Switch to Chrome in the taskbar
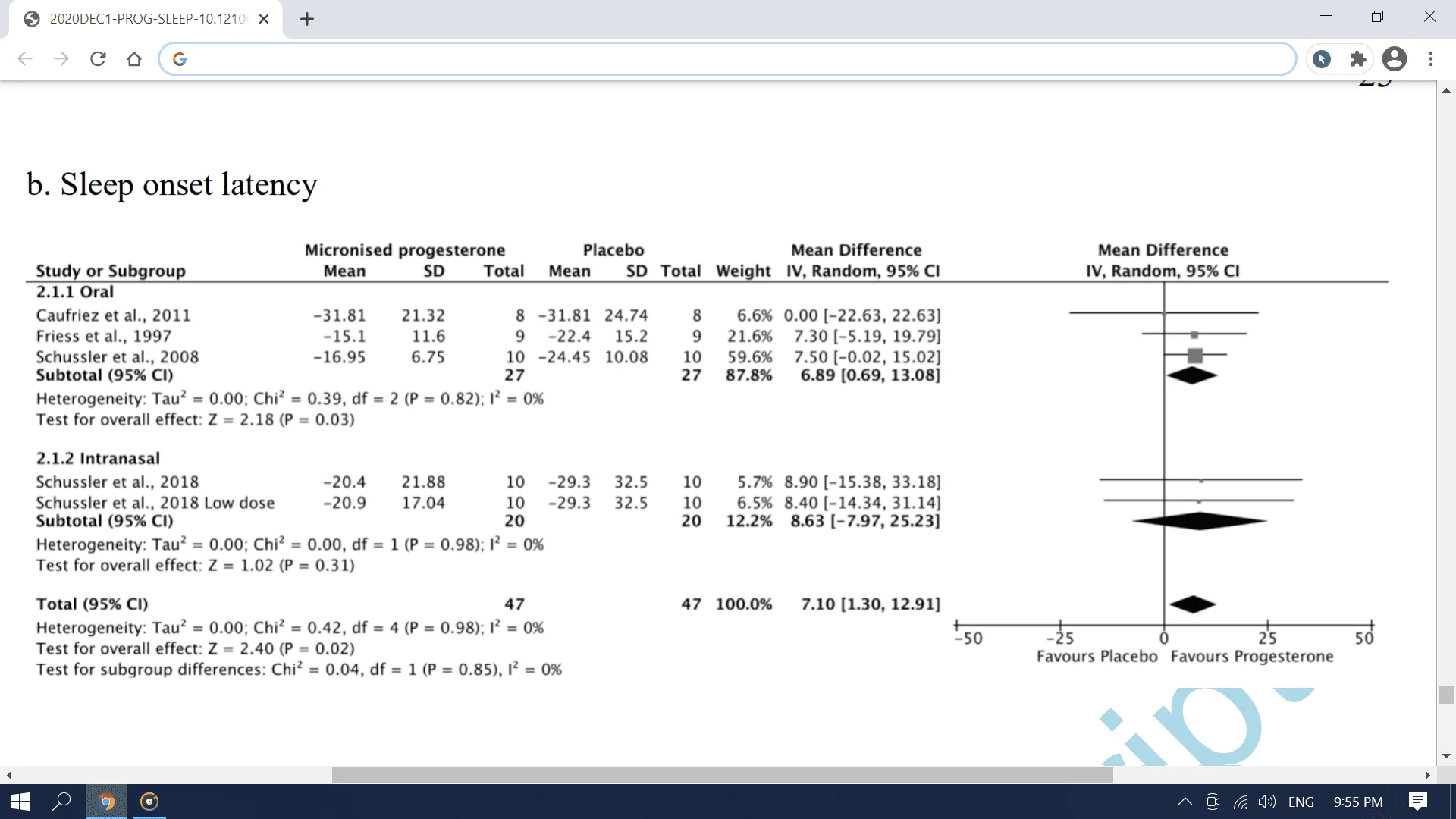This screenshot has height=819, width=1456. click(107, 802)
